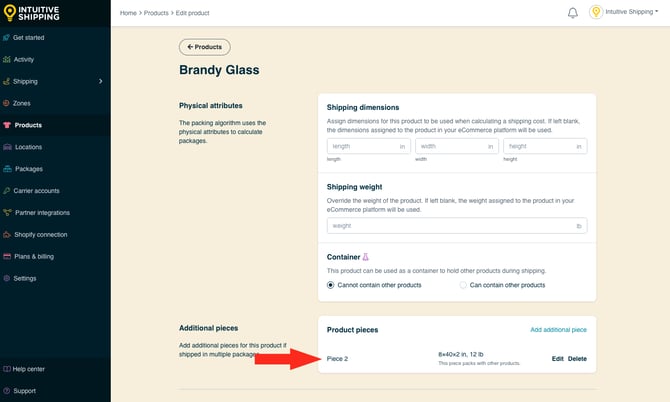Click the flask icon beside Container
The width and height of the screenshot is (670, 402).
point(365,257)
